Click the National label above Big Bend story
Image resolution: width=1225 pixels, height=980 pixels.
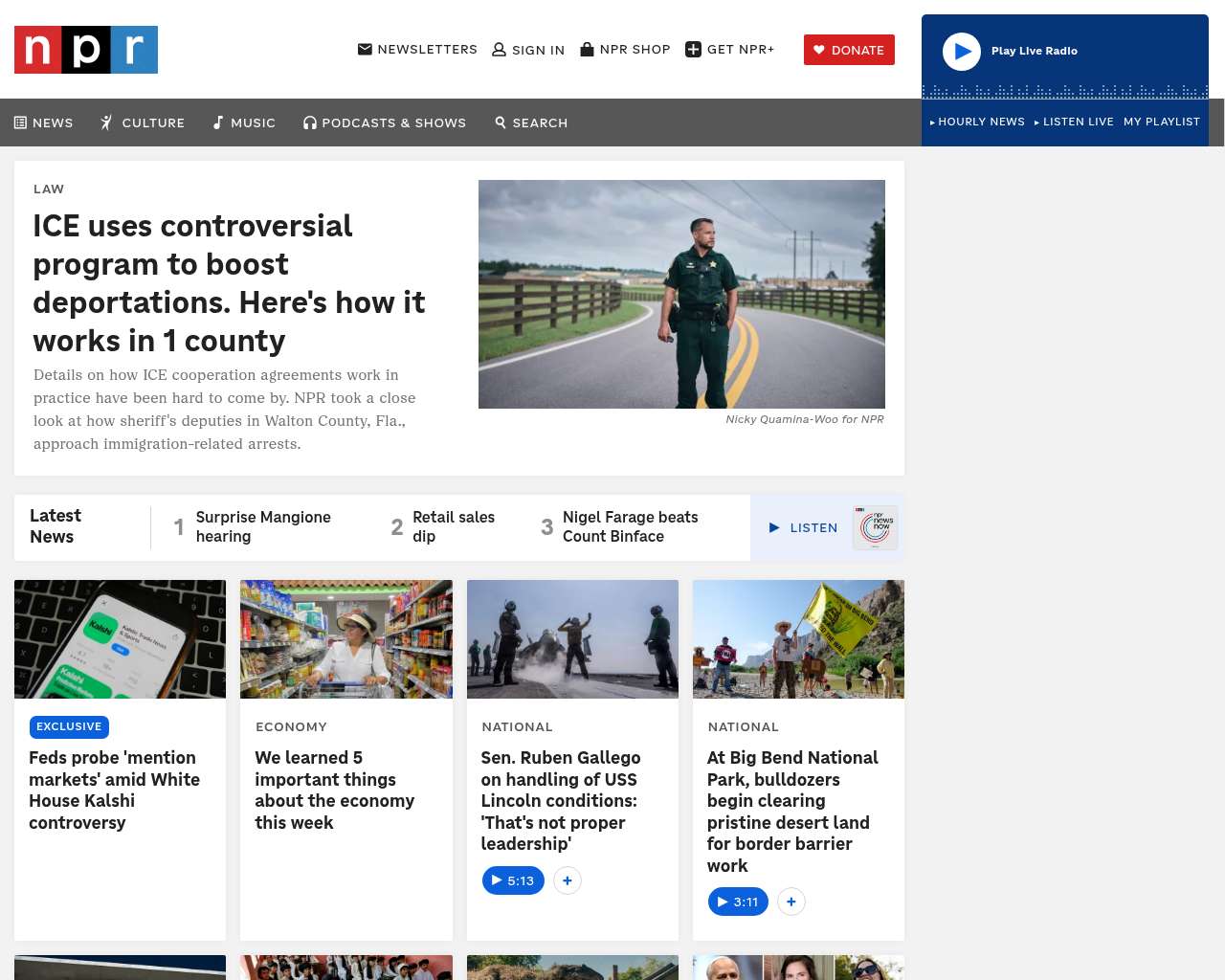pyautogui.click(x=743, y=726)
